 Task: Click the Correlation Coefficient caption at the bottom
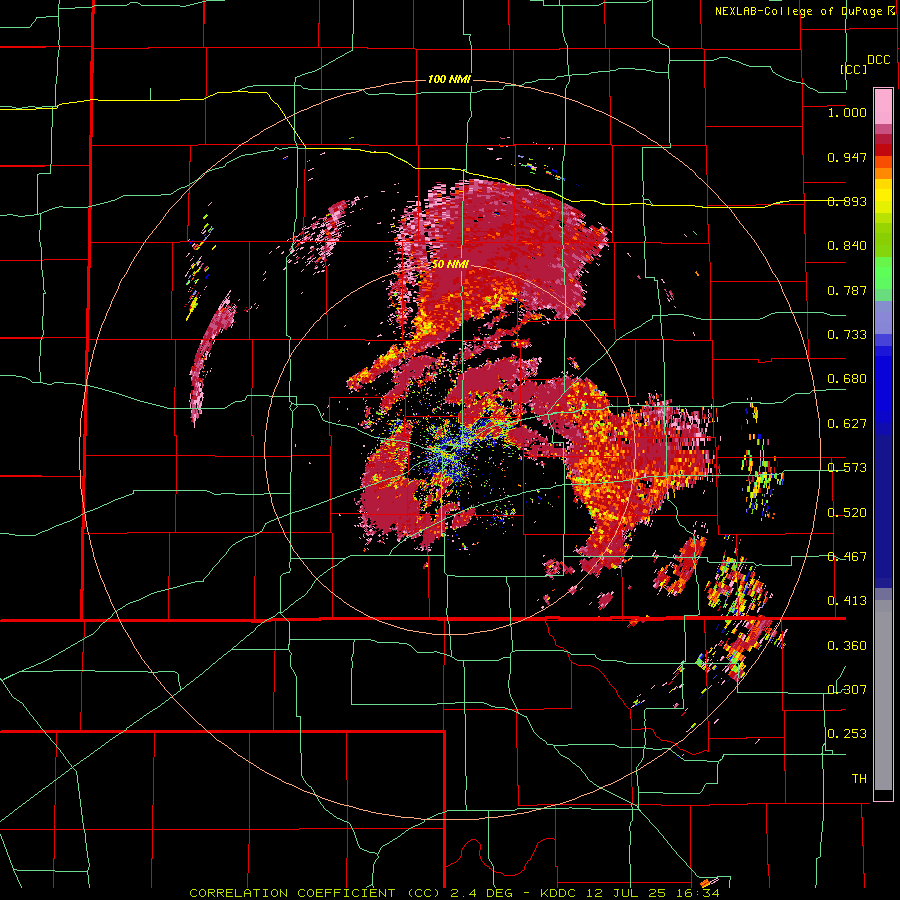(455, 893)
